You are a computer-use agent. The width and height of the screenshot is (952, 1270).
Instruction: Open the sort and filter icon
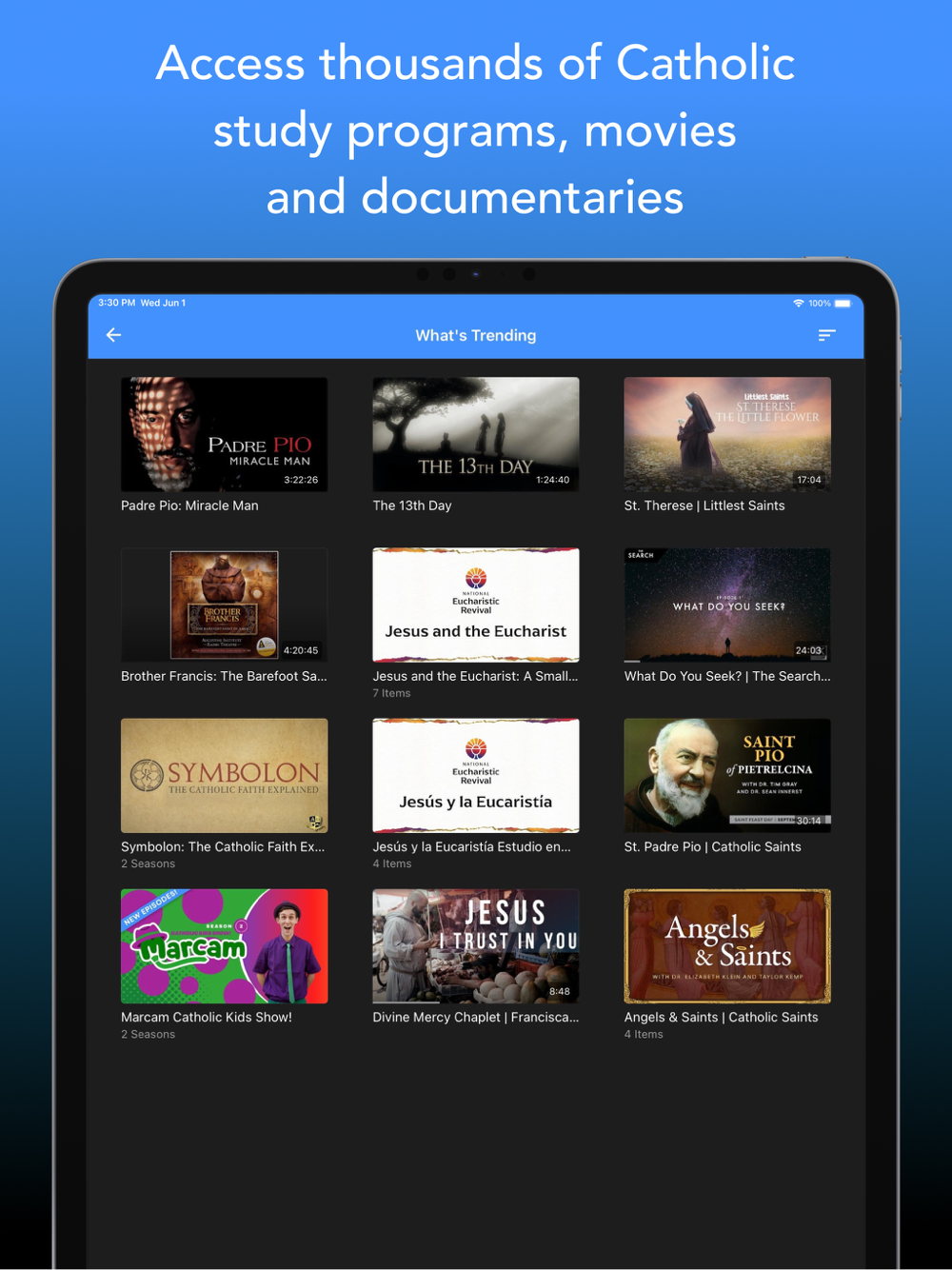(826, 335)
